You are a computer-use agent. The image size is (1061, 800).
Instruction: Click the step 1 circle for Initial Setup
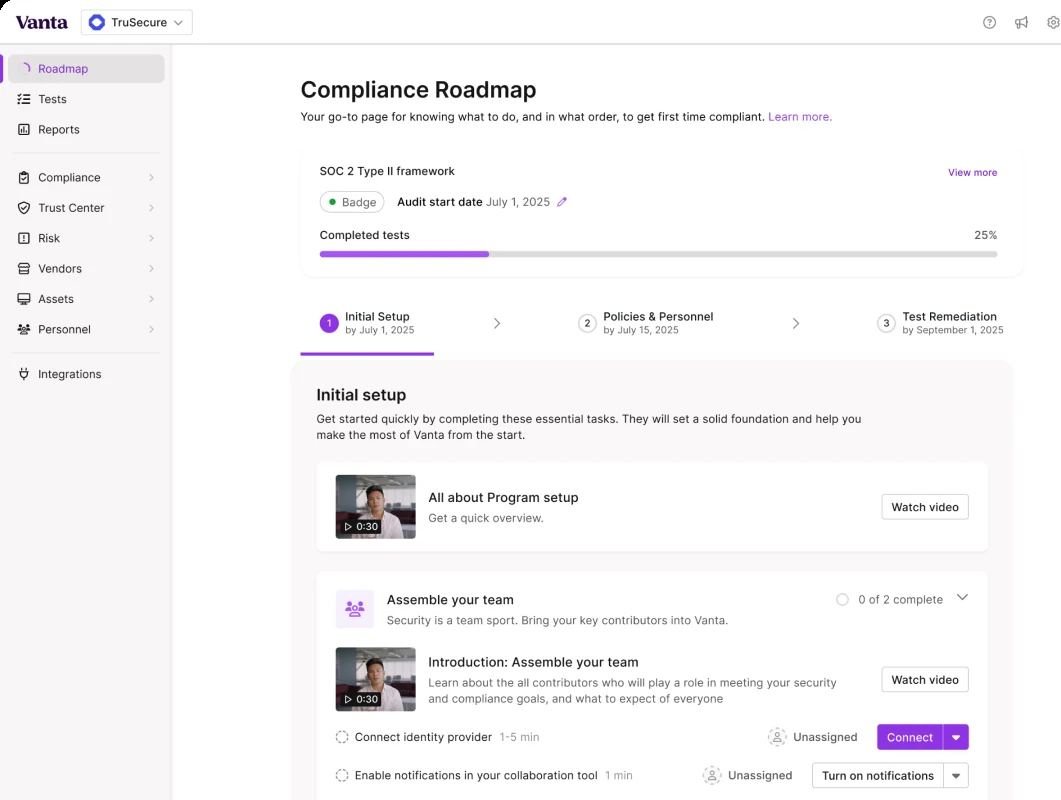click(329, 324)
